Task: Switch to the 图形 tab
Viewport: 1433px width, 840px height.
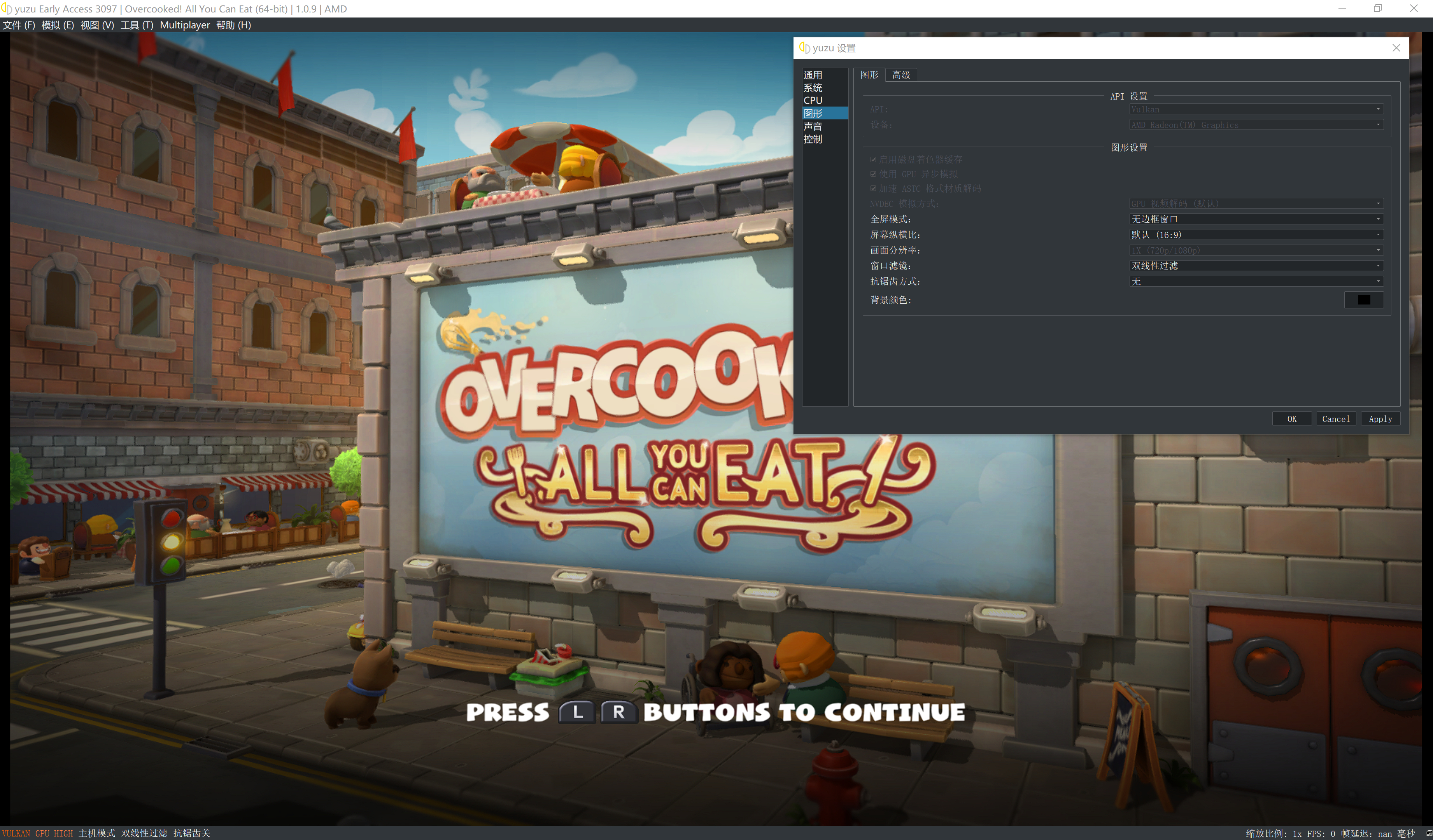Action: point(869,74)
